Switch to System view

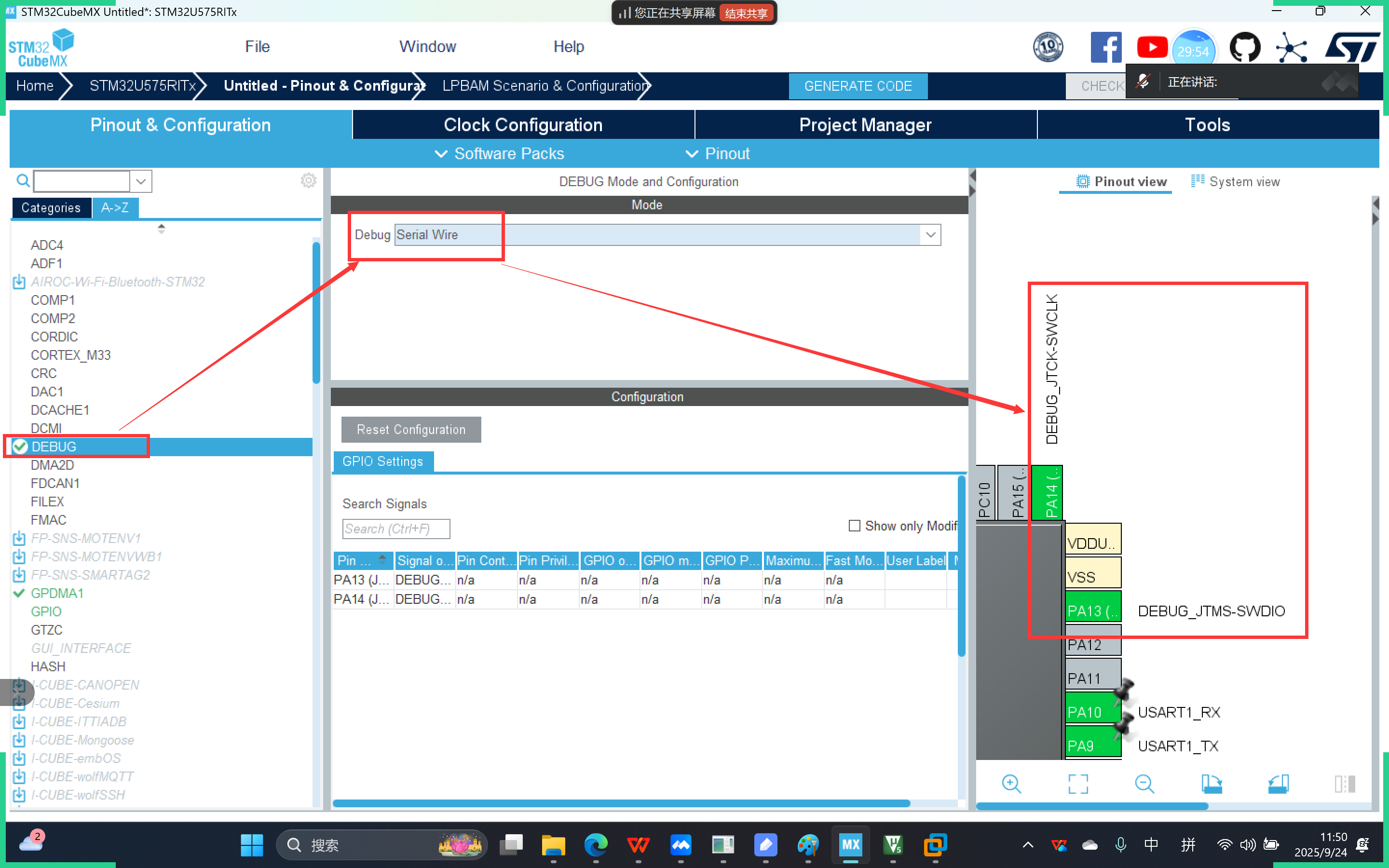tap(1235, 182)
